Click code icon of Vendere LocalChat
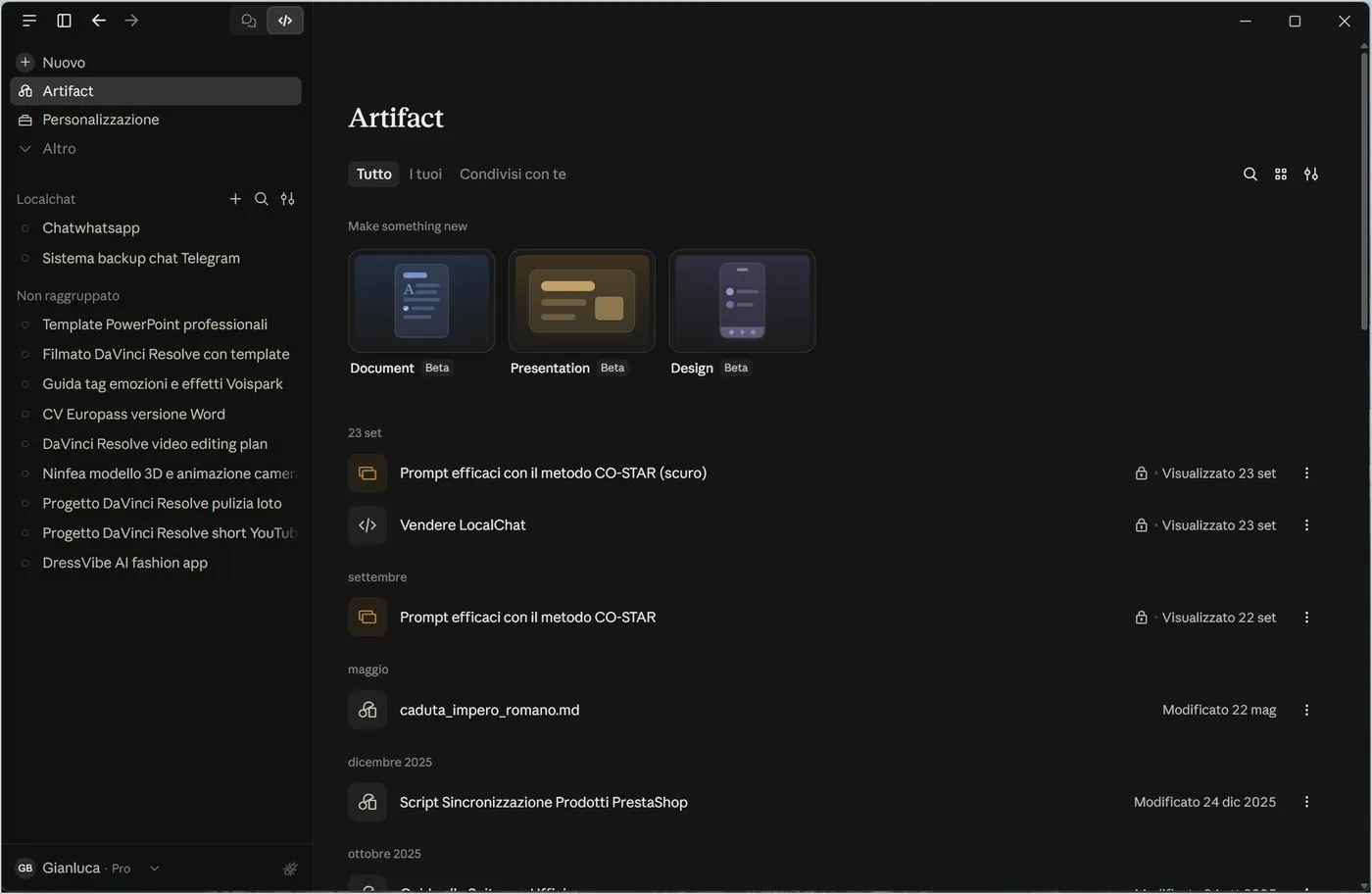Viewport: 1372px width, 894px height. (x=367, y=525)
